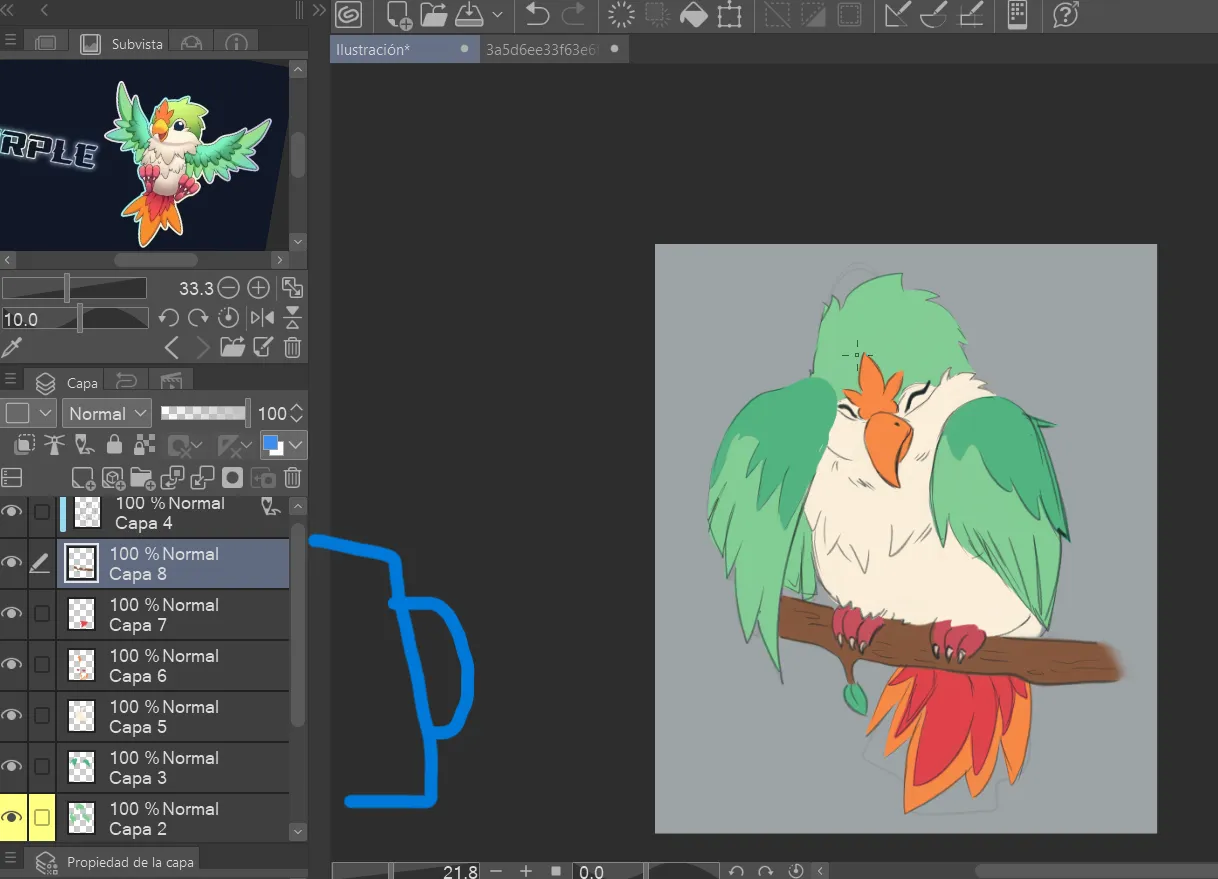Rotate Subvista image left

[x=169, y=319]
